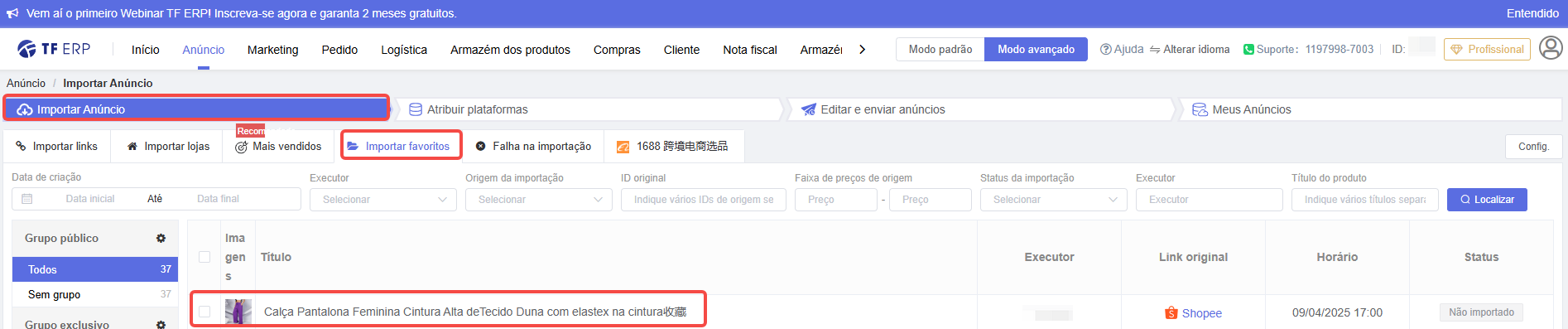
Task: Click the Meus Anúncios step icon
Action: pos(1200,109)
